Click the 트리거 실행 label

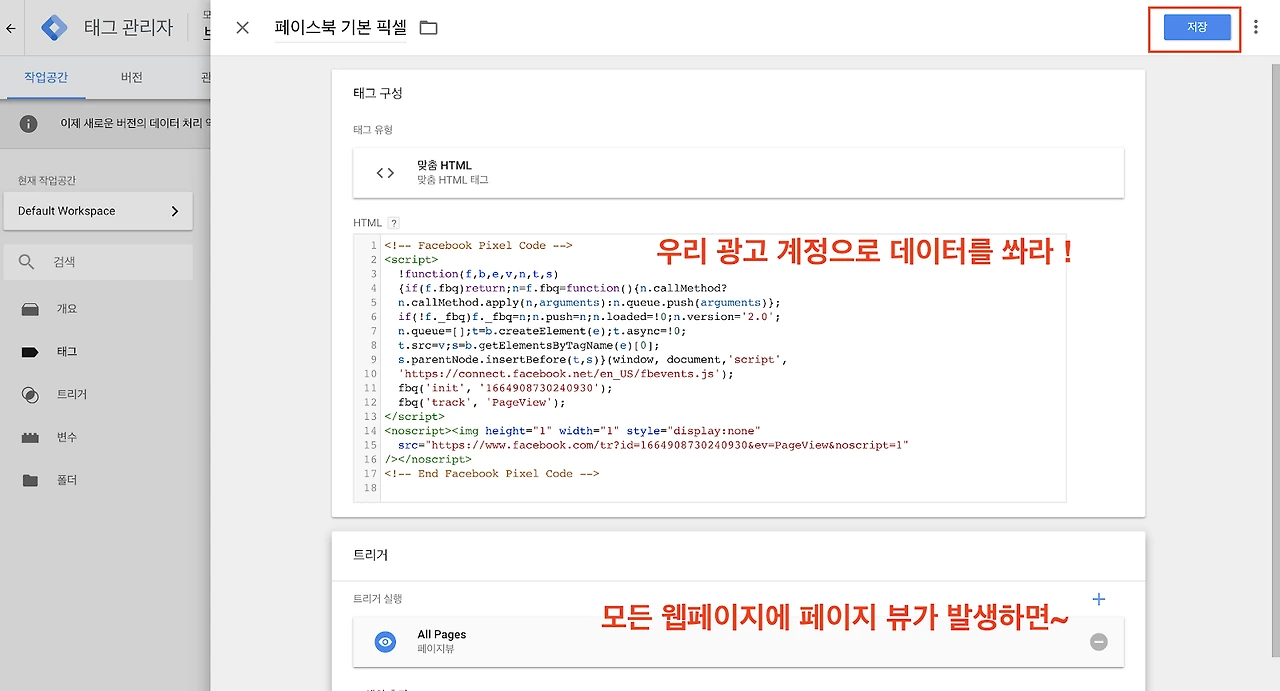pyautogui.click(x=378, y=599)
